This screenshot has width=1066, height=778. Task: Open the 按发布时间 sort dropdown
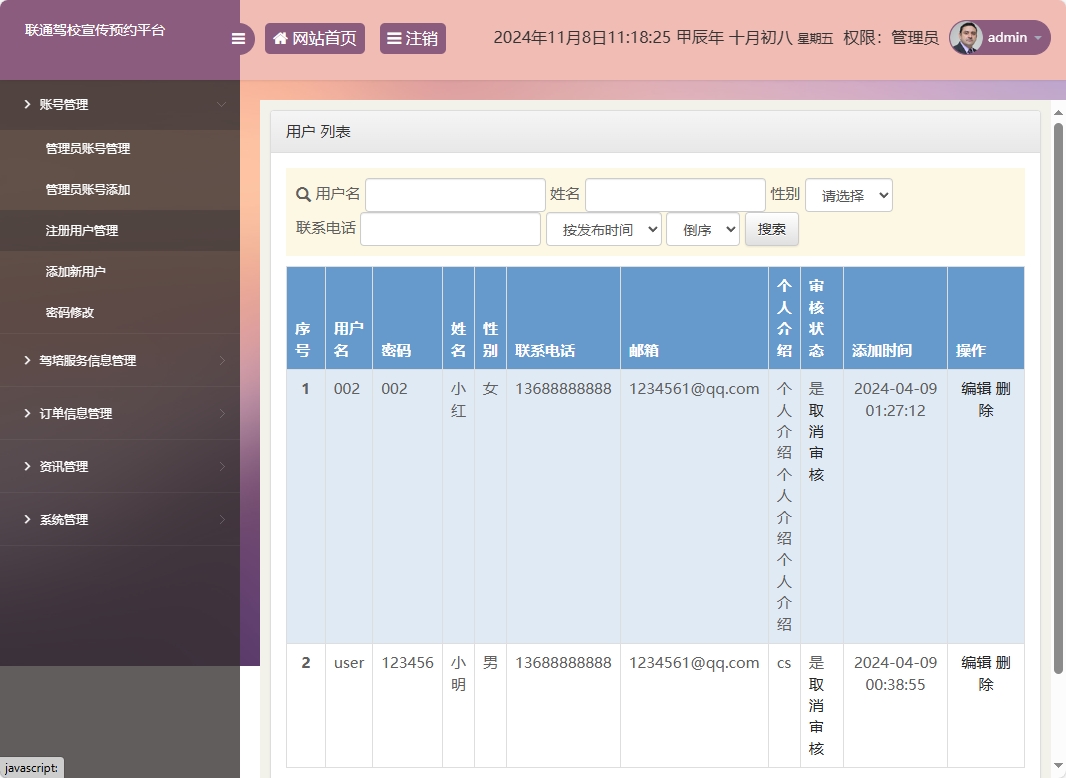[x=603, y=228]
